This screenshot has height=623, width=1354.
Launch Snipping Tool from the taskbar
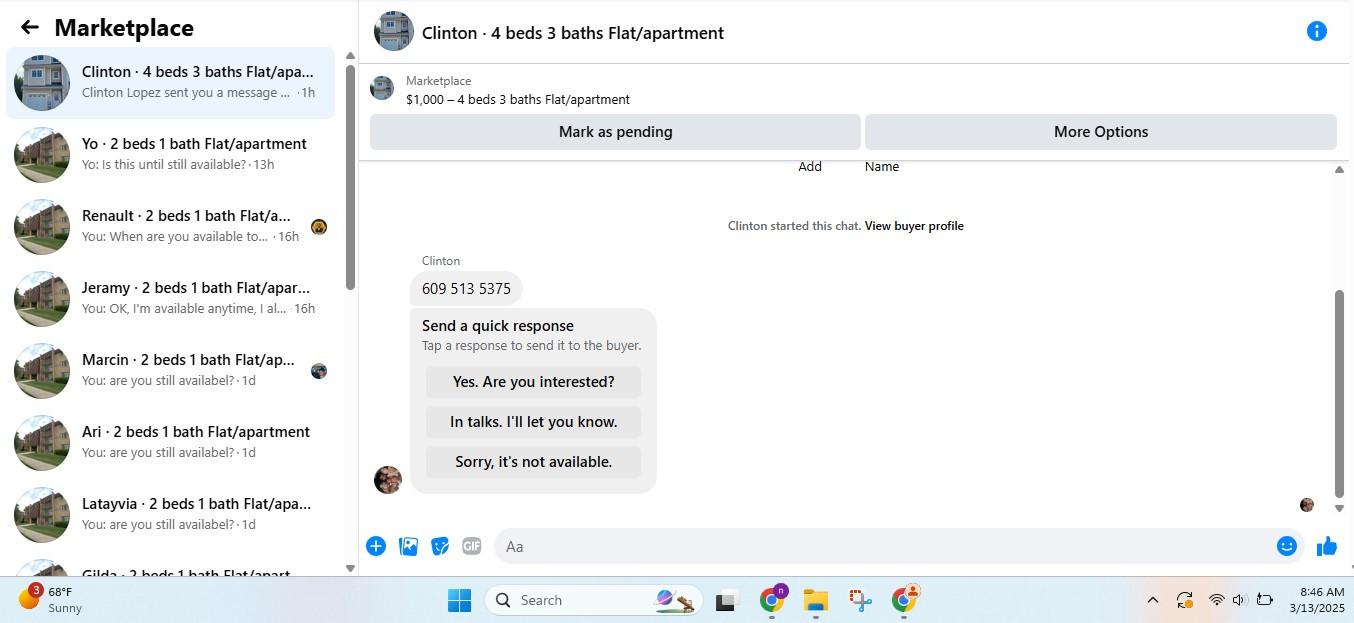(x=861, y=600)
